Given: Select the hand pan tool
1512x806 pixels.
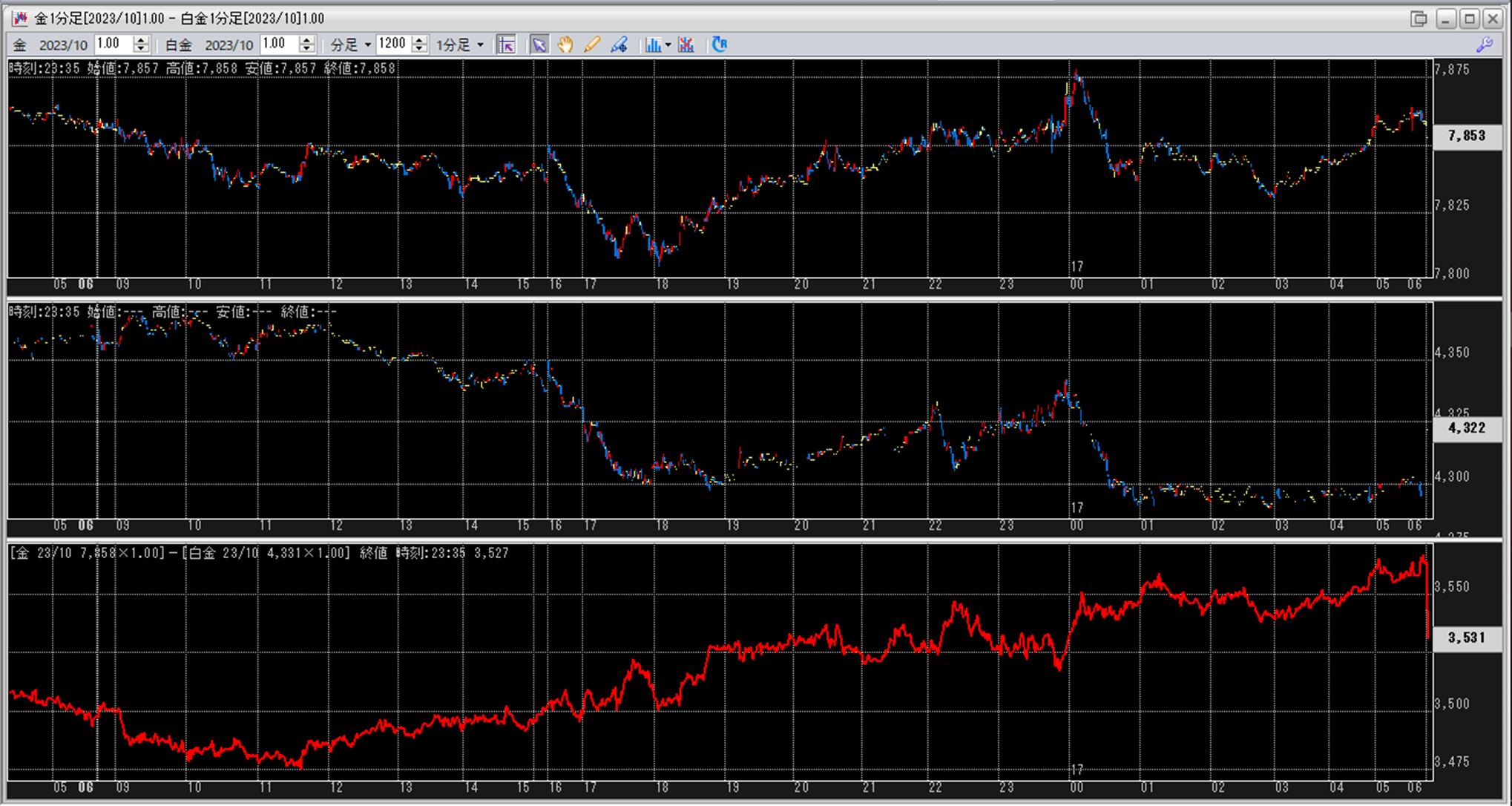Looking at the screenshot, I should click(x=565, y=45).
